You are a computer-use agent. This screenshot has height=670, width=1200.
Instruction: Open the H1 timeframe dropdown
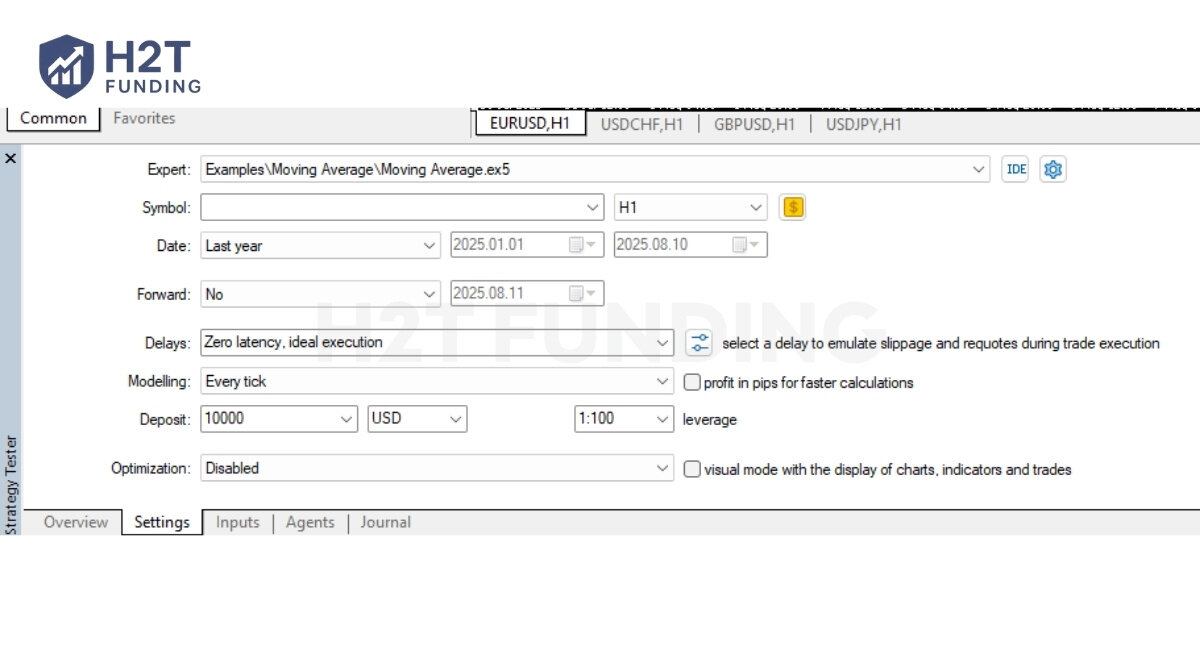tap(755, 208)
